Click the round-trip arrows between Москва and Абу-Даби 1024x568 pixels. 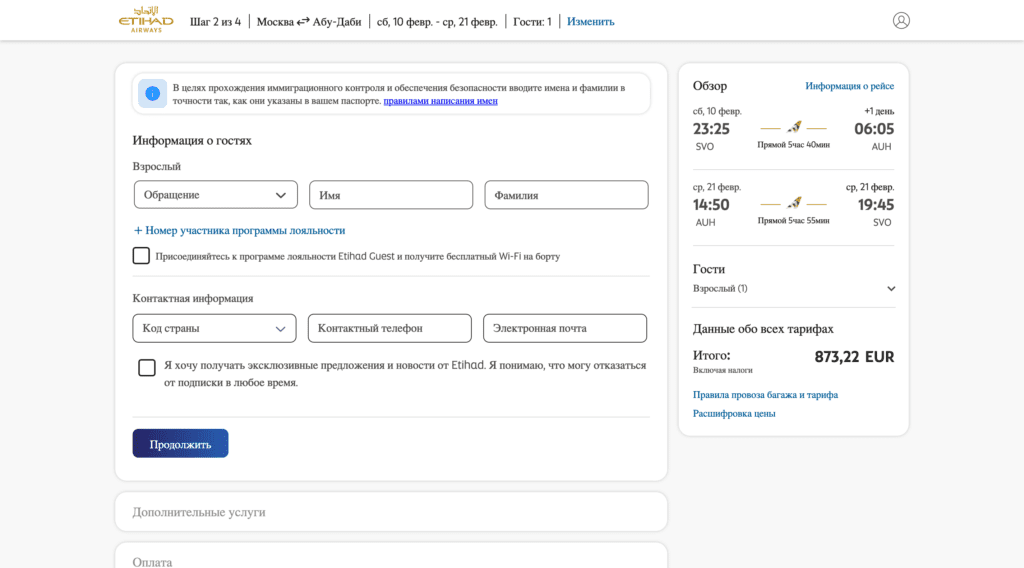pos(303,22)
